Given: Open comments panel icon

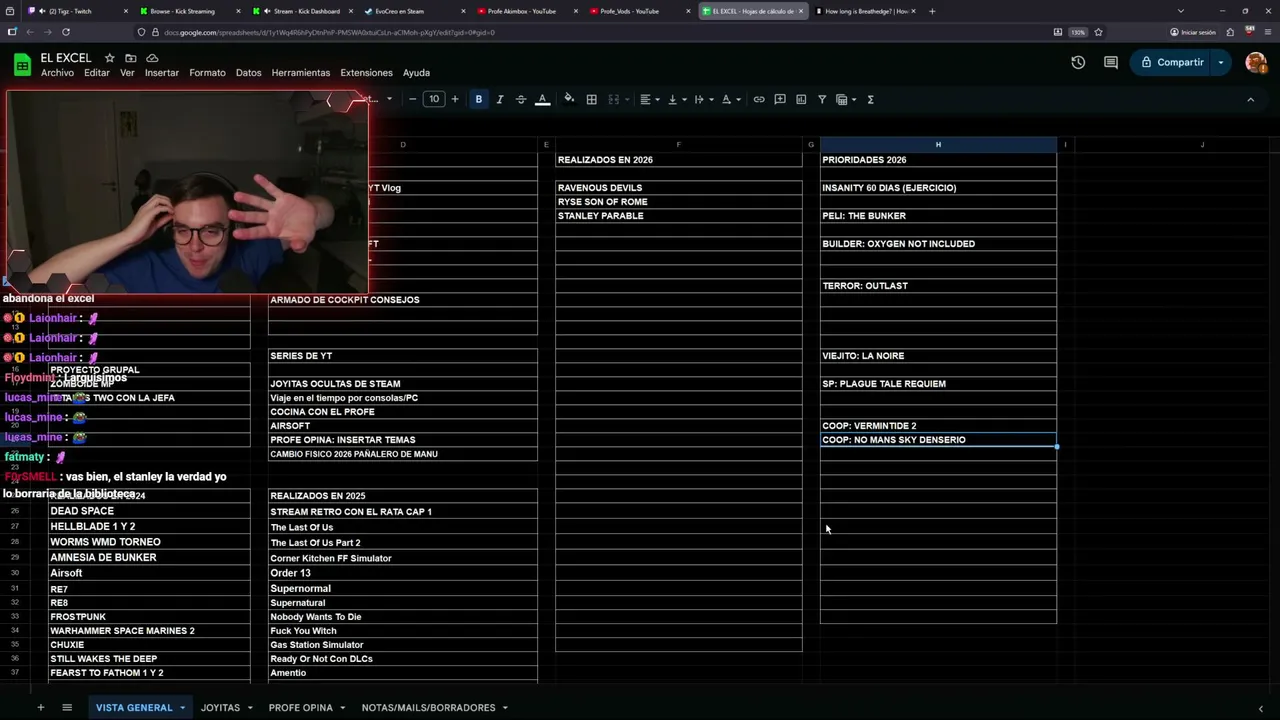Looking at the screenshot, I should [x=1111, y=62].
